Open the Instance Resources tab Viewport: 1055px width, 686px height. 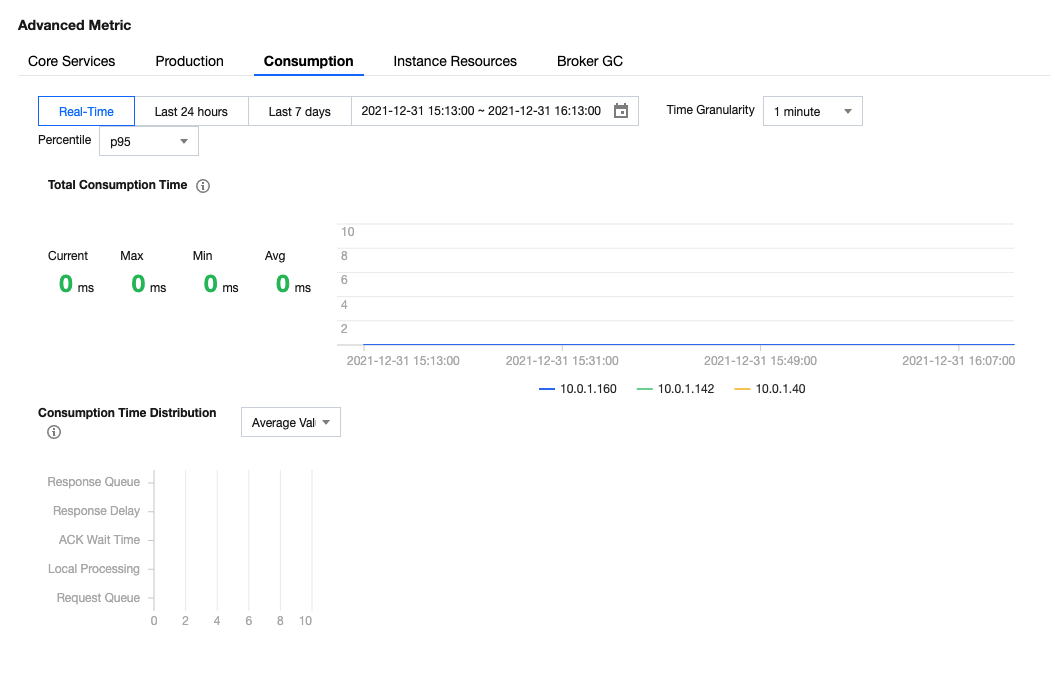click(455, 61)
